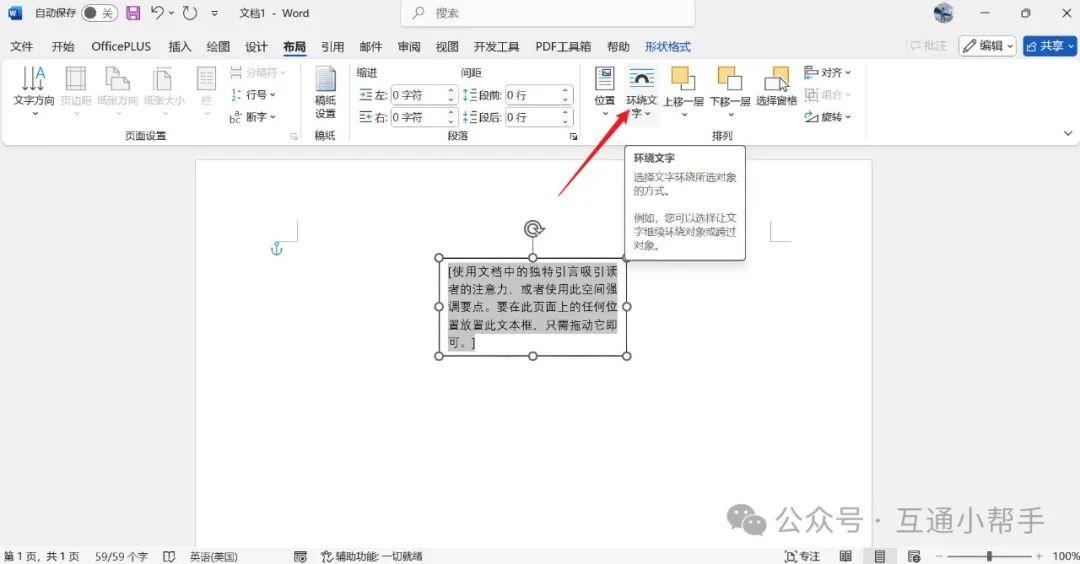Viewport: 1080px width, 564px height.
Task: Click the 编辑 editing mode button
Action: click(988, 46)
